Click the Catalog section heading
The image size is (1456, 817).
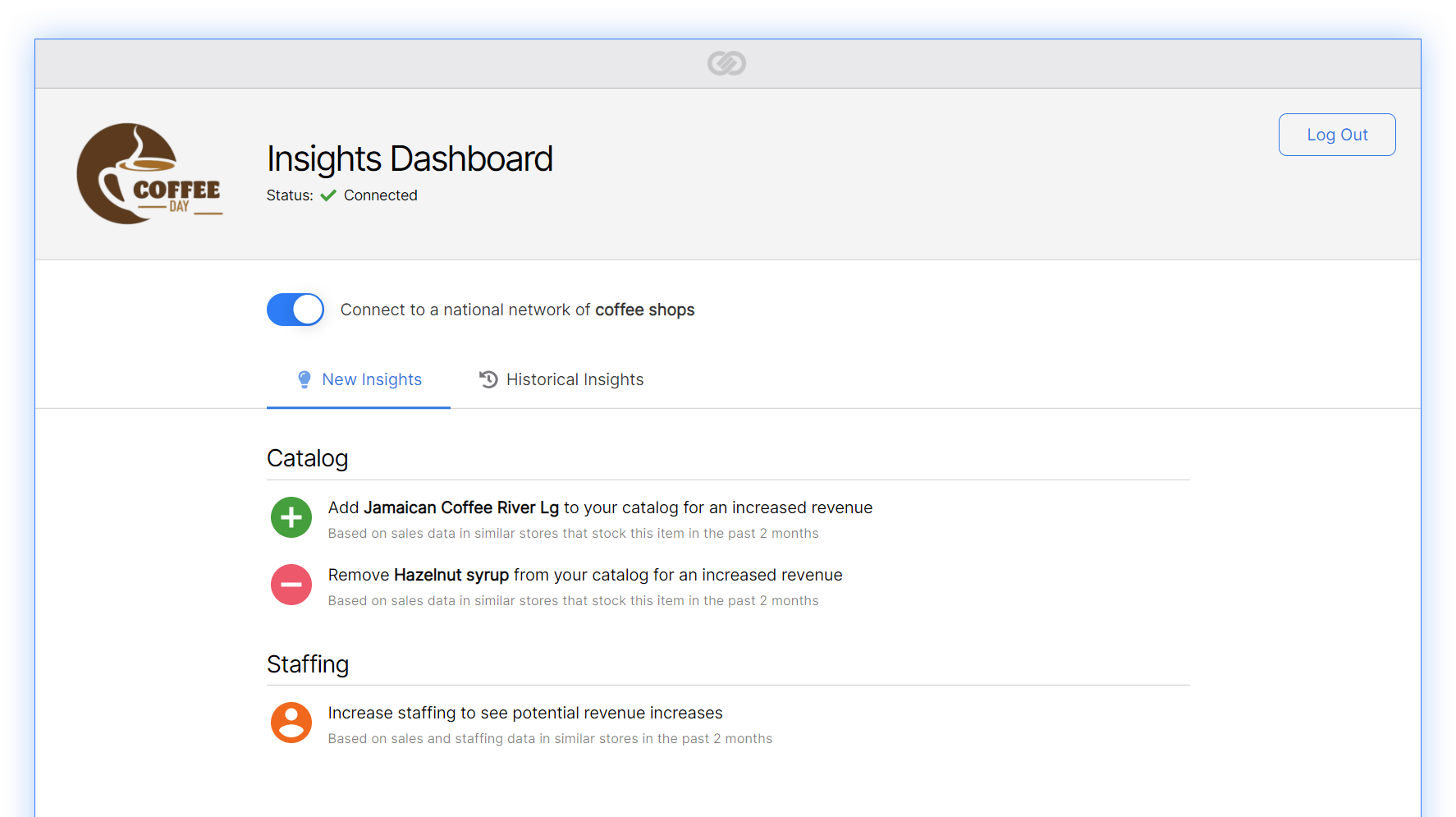(x=307, y=458)
